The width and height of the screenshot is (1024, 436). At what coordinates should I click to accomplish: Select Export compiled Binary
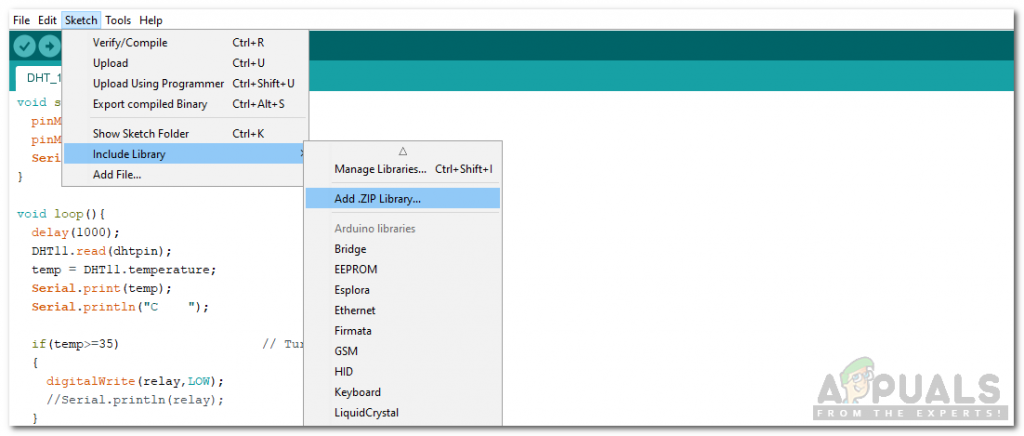tap(185, 104)
